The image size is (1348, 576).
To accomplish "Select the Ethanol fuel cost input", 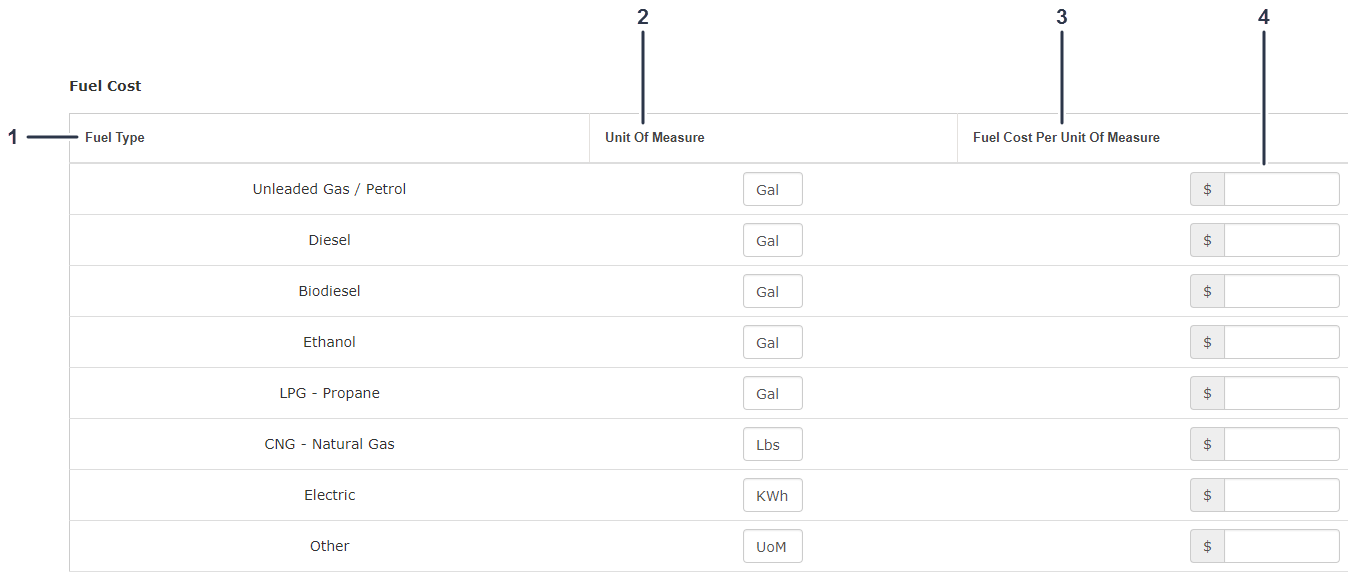I will click(1281, 342).
